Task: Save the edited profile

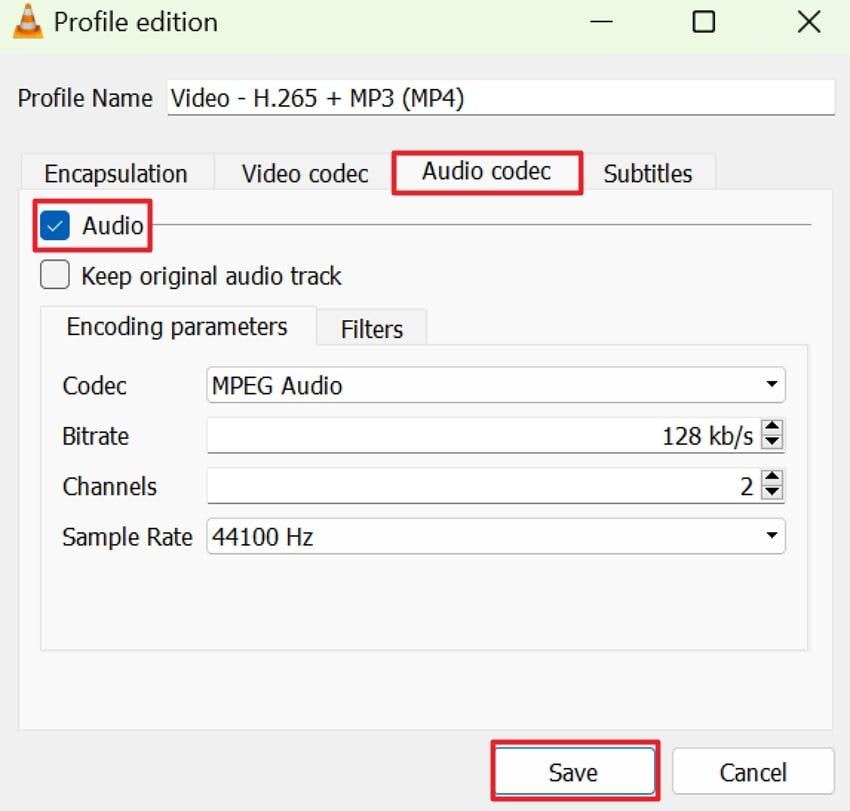Action: click(574, 771)
